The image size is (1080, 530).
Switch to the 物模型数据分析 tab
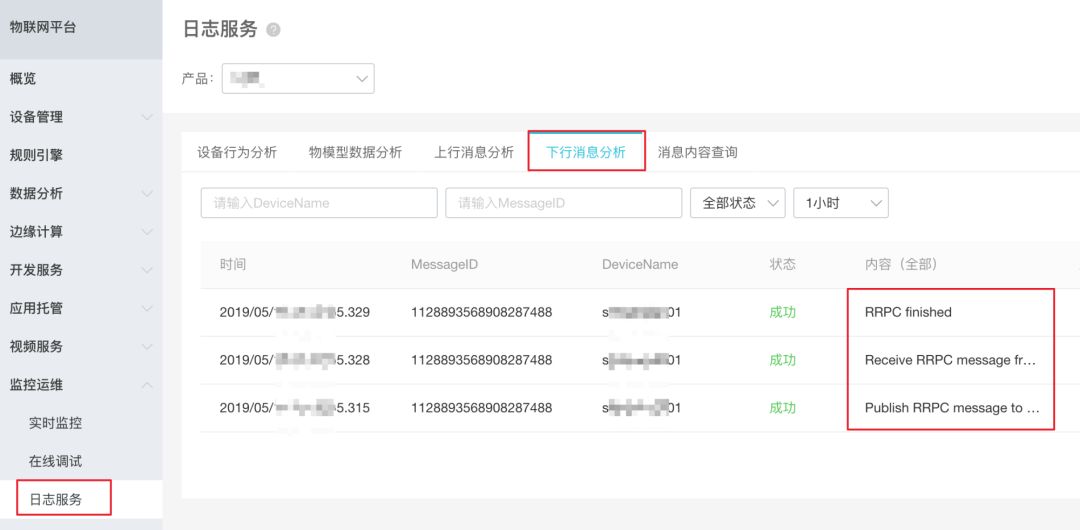tap(355, 152)
